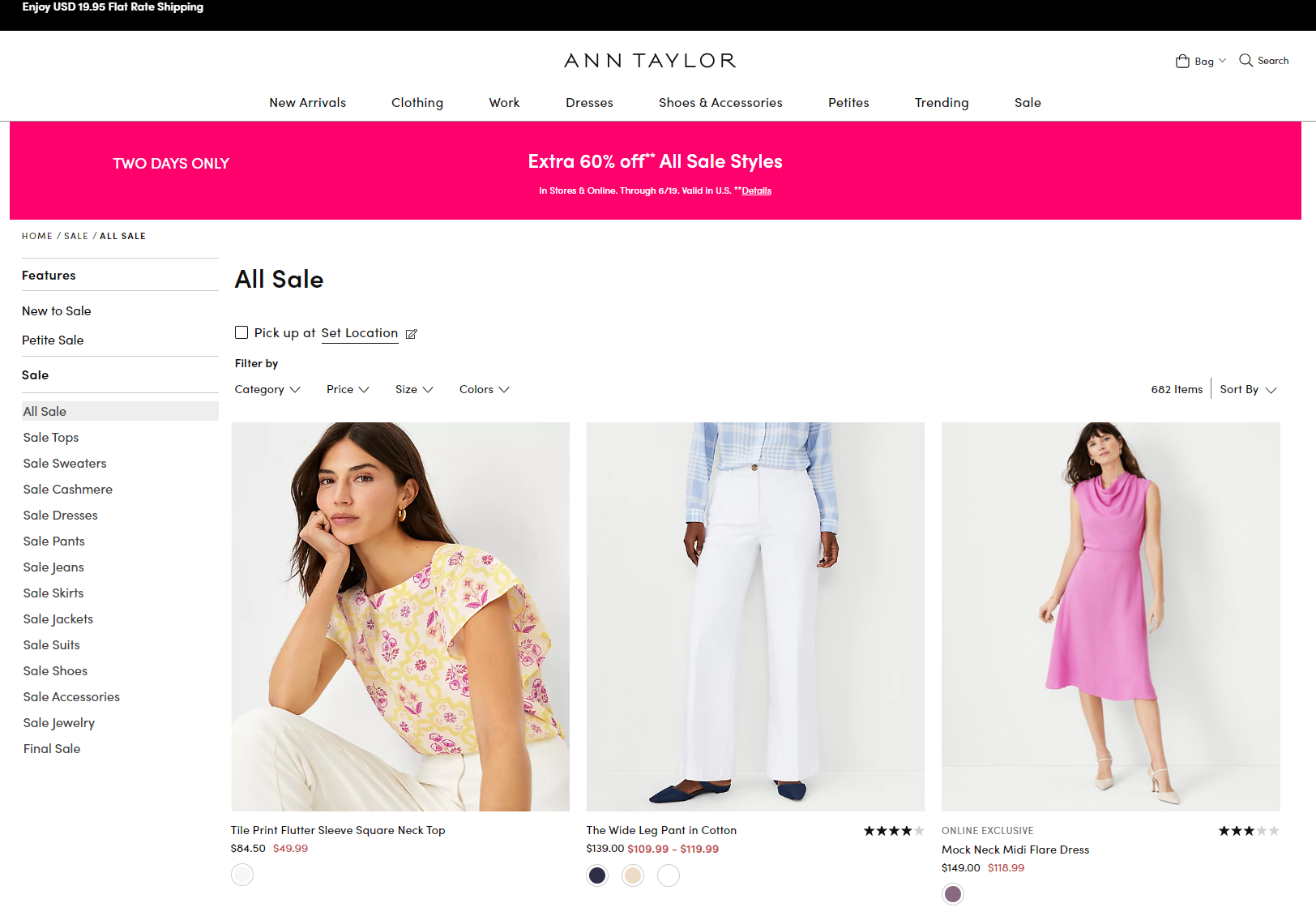This screenshot has height=916, width=1316.
Task: Select white swatch for Wide Leg Pant
Action: coord(669,875)
